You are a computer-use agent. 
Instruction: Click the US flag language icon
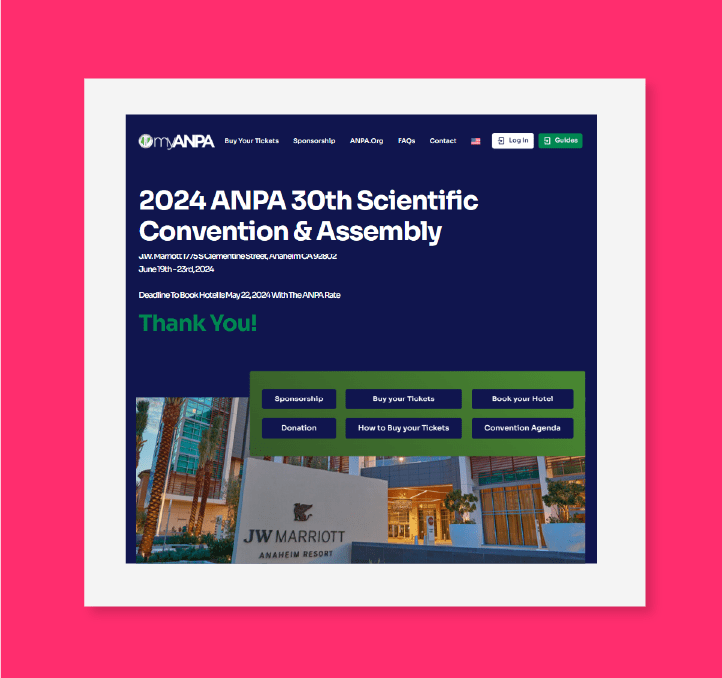click(476, 141)
